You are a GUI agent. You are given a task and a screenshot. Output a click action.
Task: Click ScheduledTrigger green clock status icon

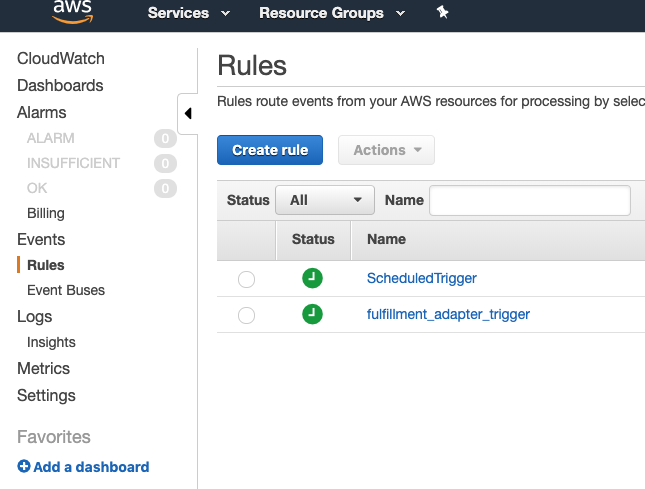click(x=312, y=278)
